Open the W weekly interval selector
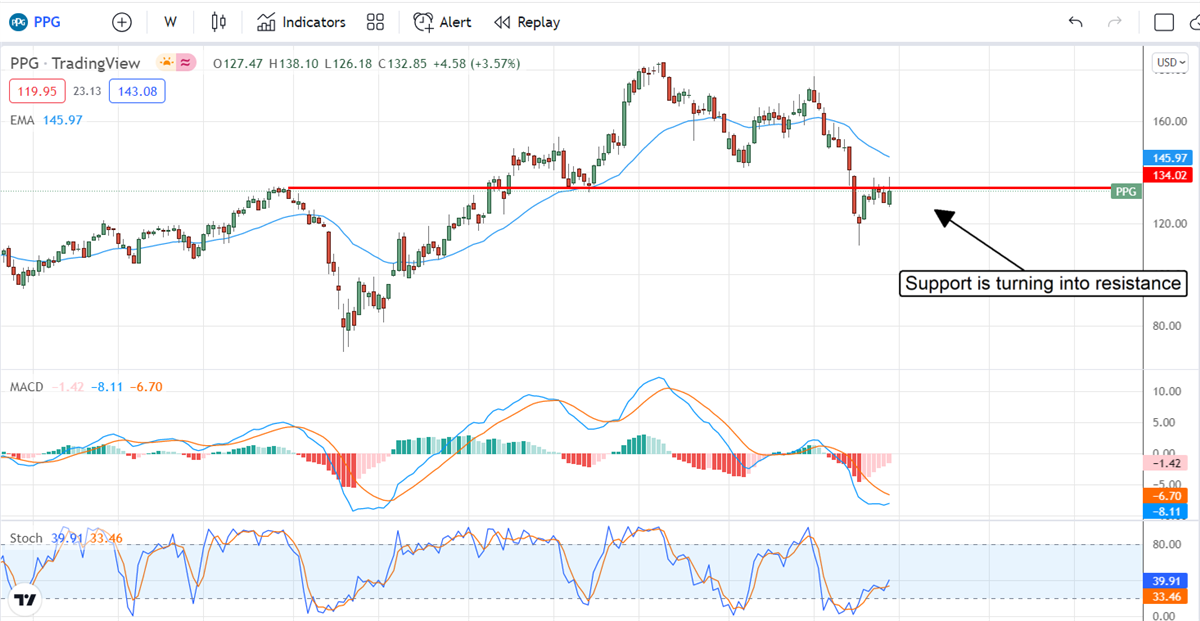Image resolution: width=1200 pixels, height=621 pixels. [171, 22]
